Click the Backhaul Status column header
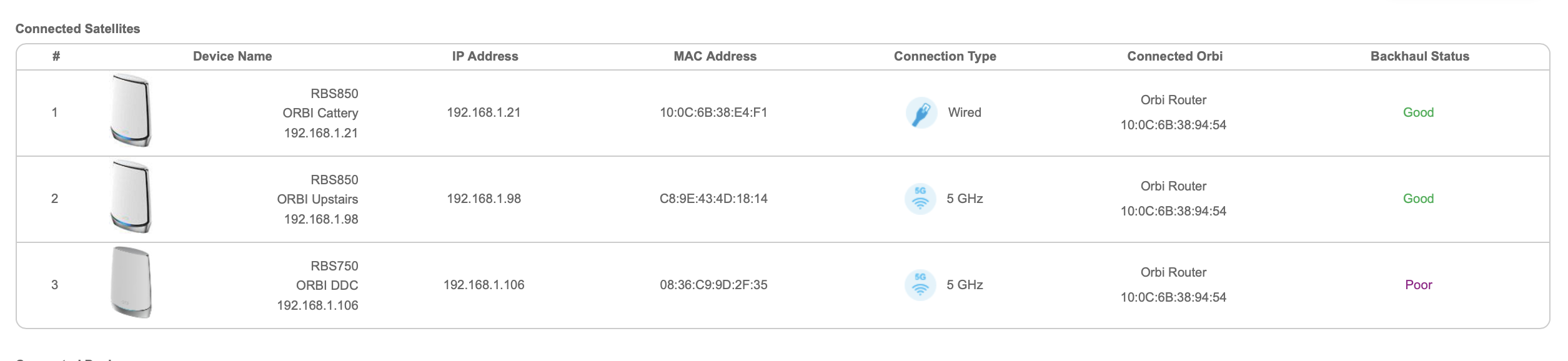Image resolution: width=1568 pixels, height=361 pixels. point(1419,56)
